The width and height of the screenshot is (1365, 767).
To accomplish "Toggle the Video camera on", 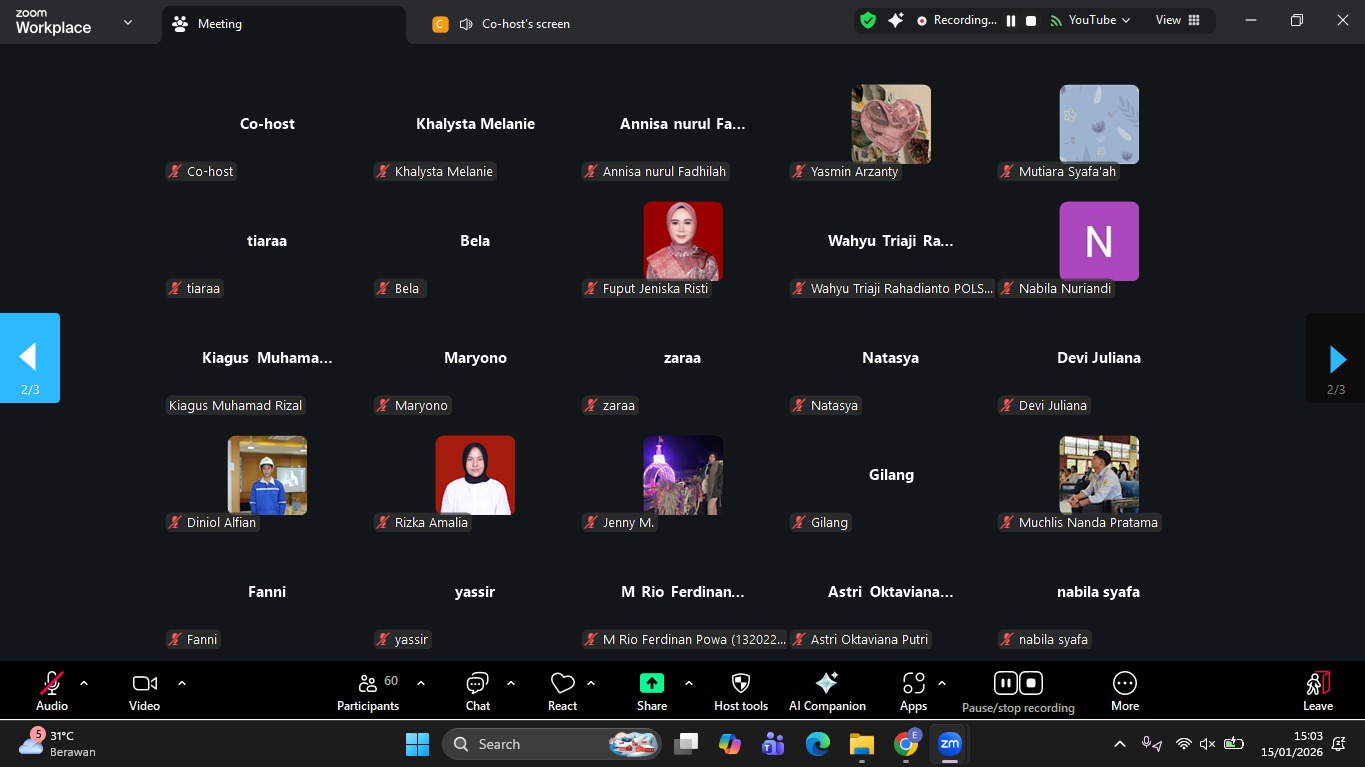I will pos(144,691).
